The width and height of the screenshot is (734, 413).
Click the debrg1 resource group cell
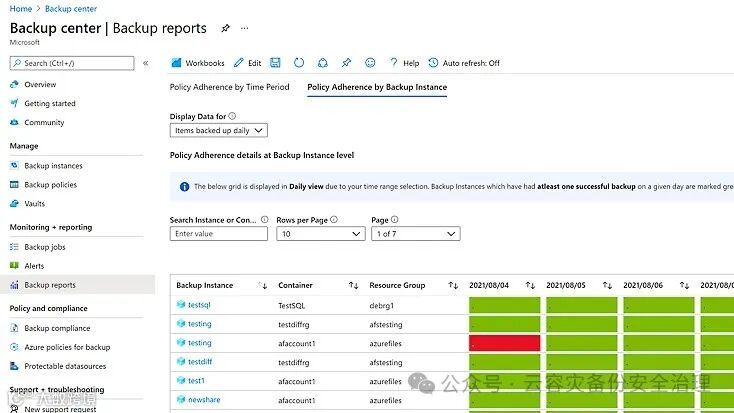tap(382, 305)
